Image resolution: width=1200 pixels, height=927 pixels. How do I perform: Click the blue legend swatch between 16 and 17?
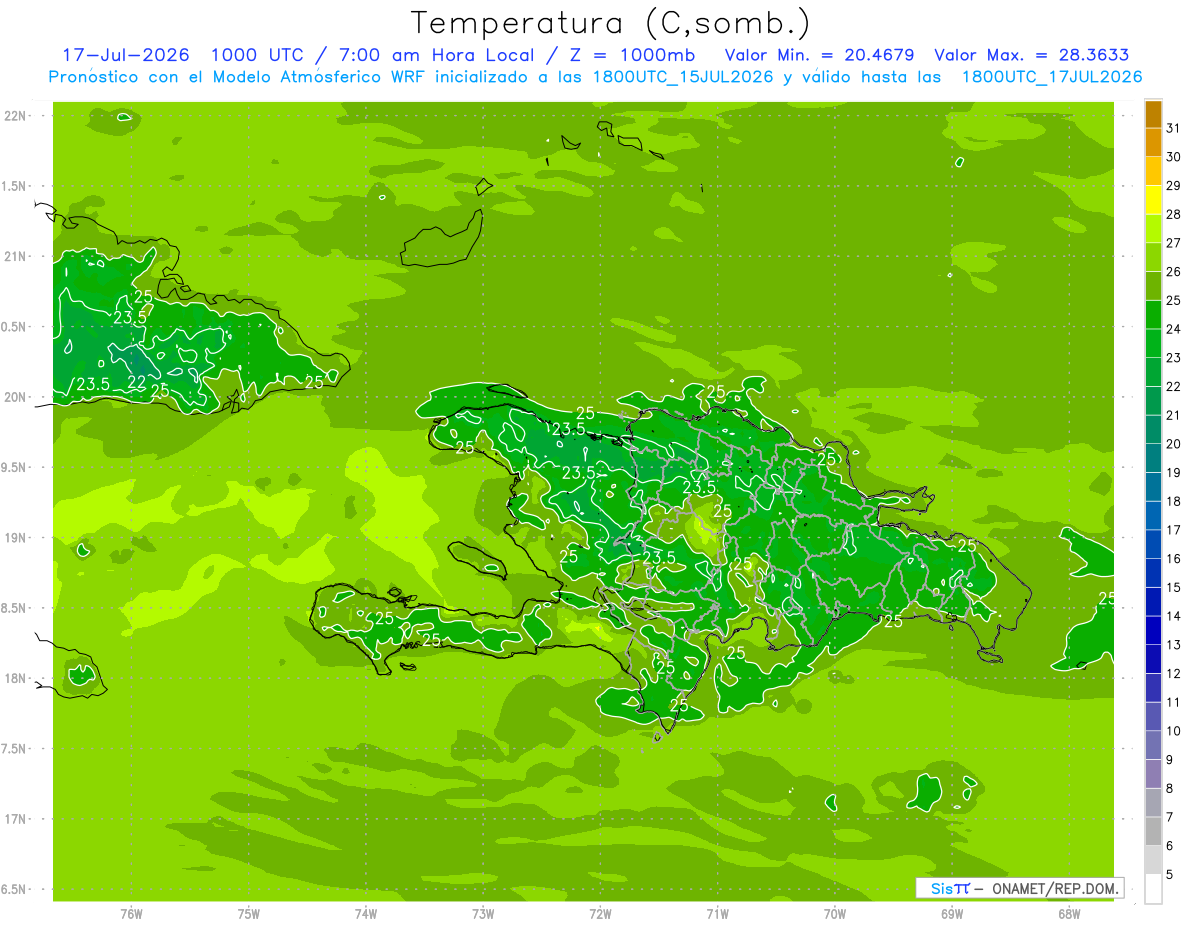point(1153,545)
